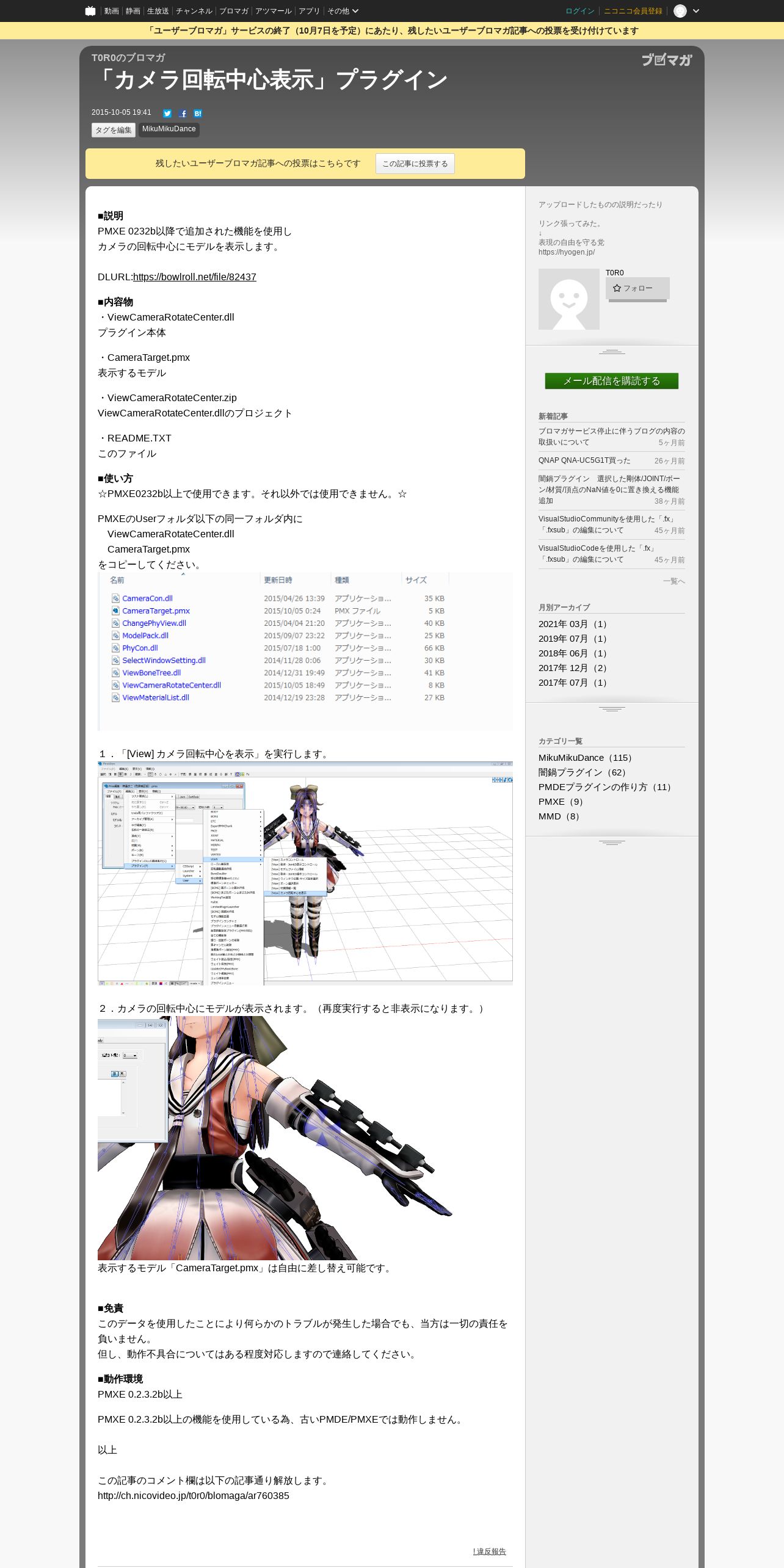The image size is (784, 1568).
Task: Collapse category section handle below list
Action: [x=612, y=843]
